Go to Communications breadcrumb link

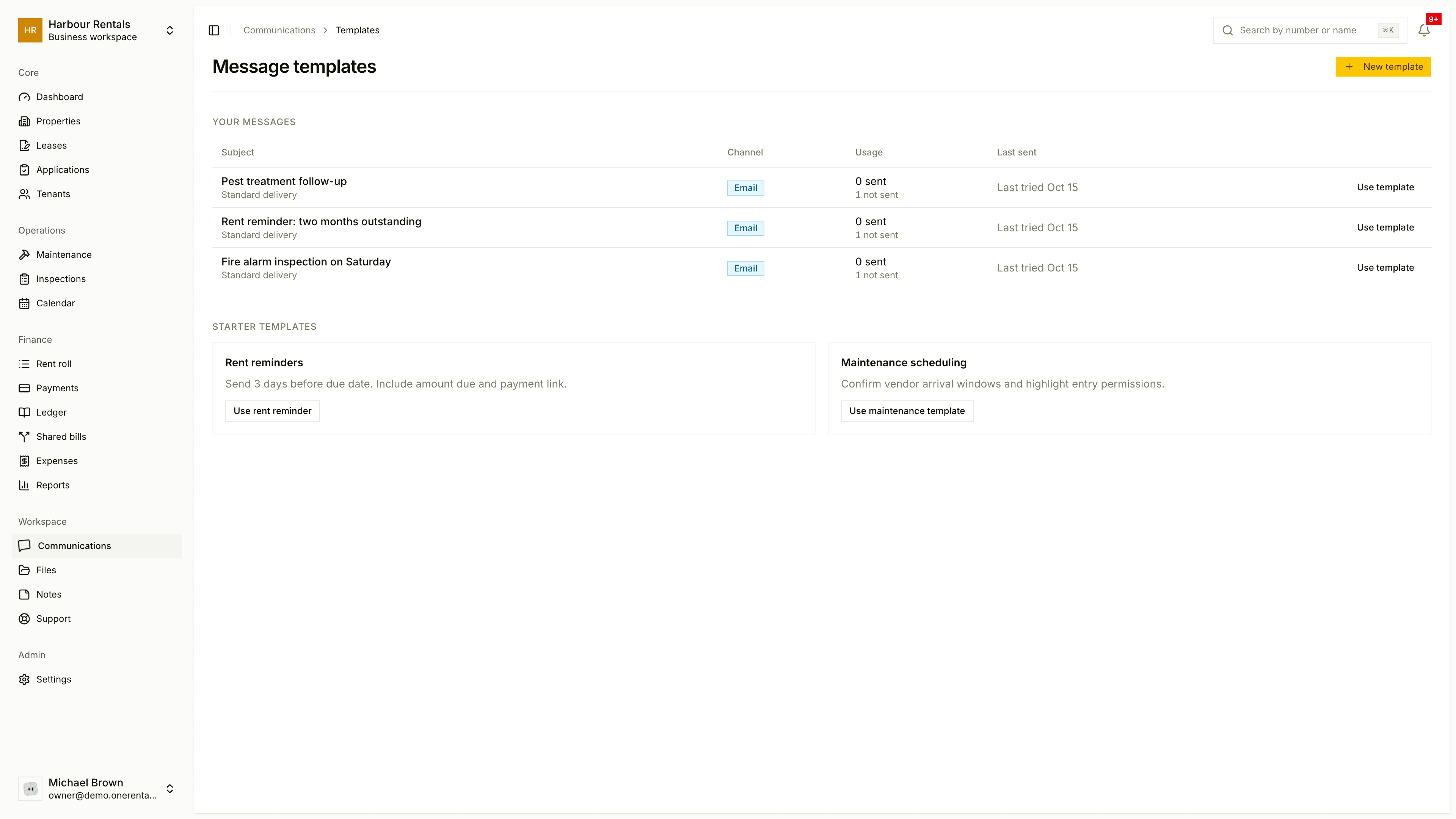[279, 30]
